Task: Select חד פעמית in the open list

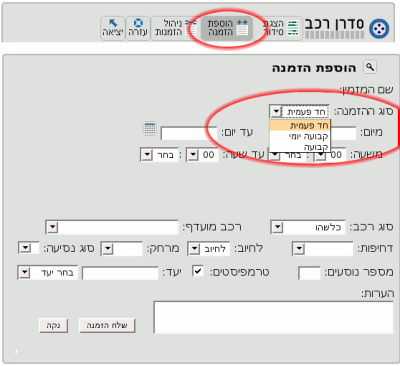Action: click(x=300, y=125)
